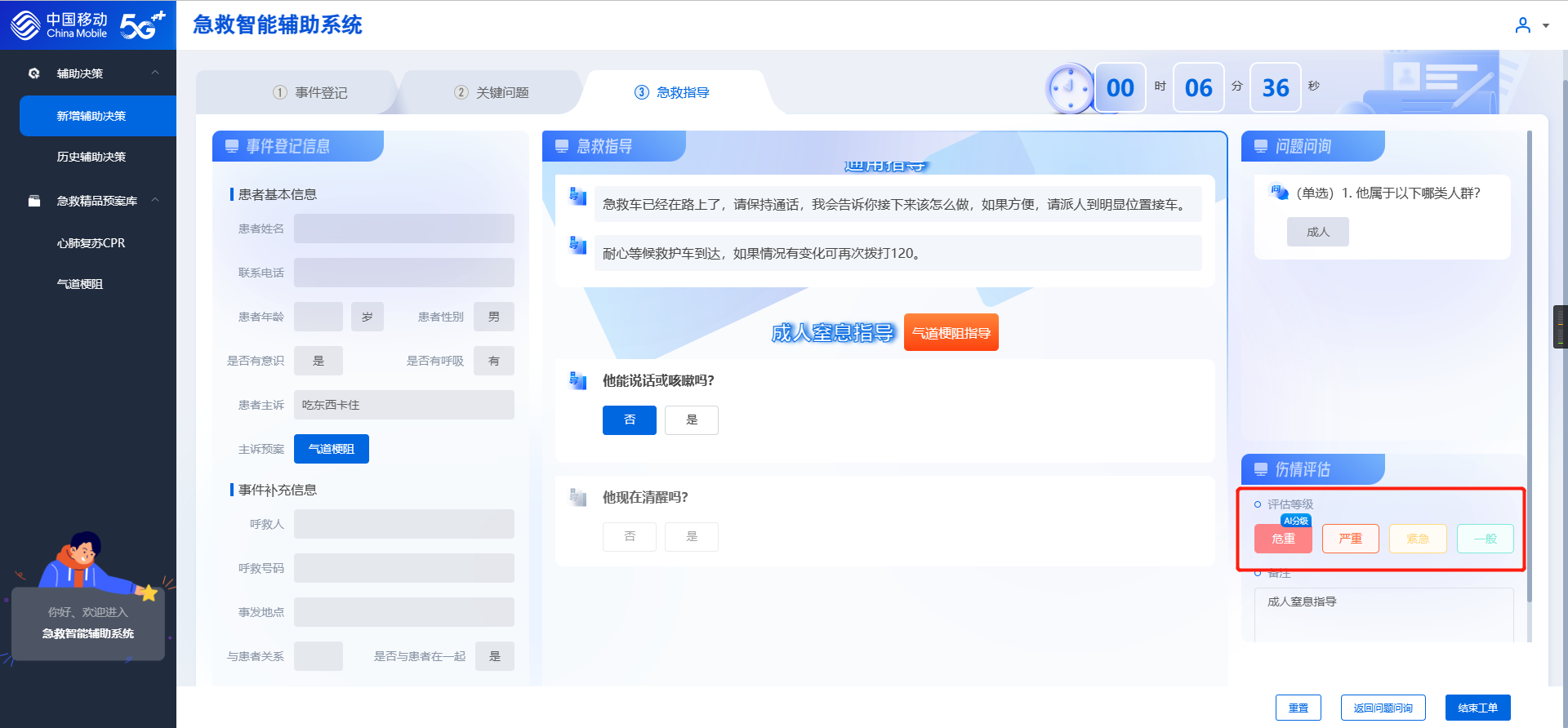This screenshot has width=1568, height=728.
Task: Set assessment level to 一般
Action: coord(1486,539)
